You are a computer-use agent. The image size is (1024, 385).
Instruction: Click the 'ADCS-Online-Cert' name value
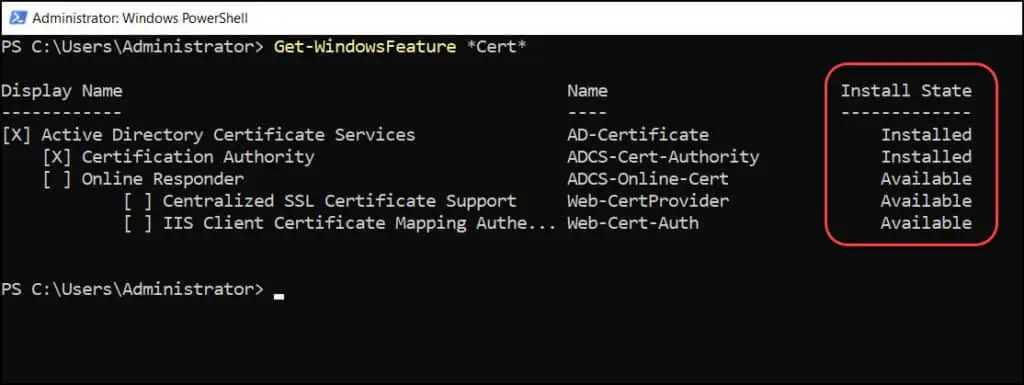tap(648, 179)
